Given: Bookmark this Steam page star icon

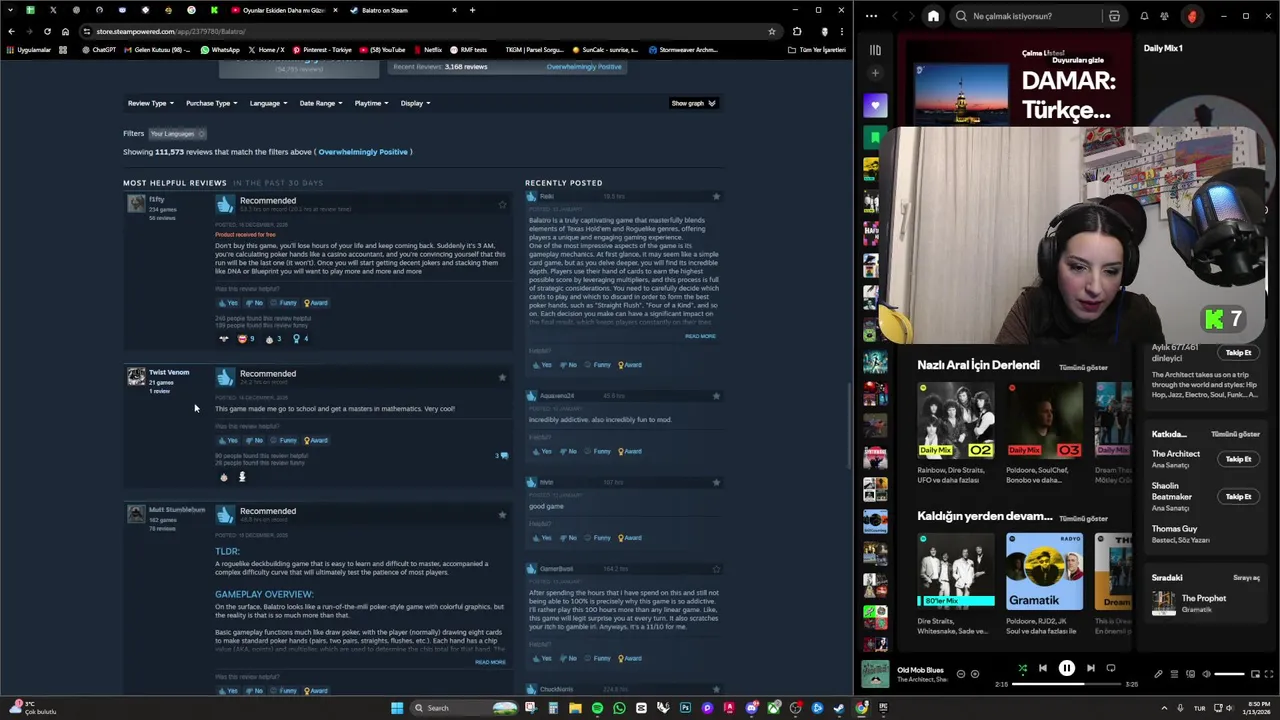Looking at the screenshot, I should point(771,31).
